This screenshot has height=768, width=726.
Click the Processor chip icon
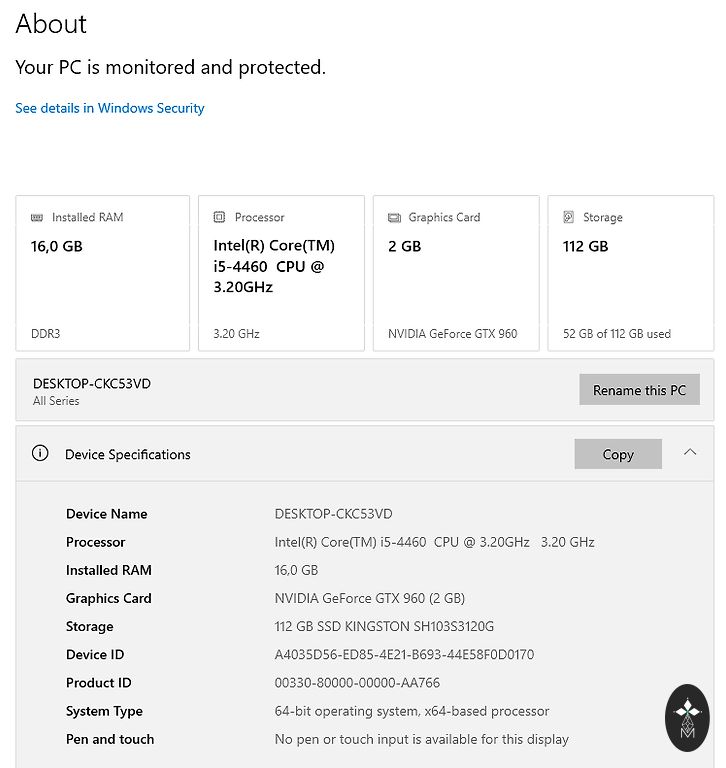(219, 217)
